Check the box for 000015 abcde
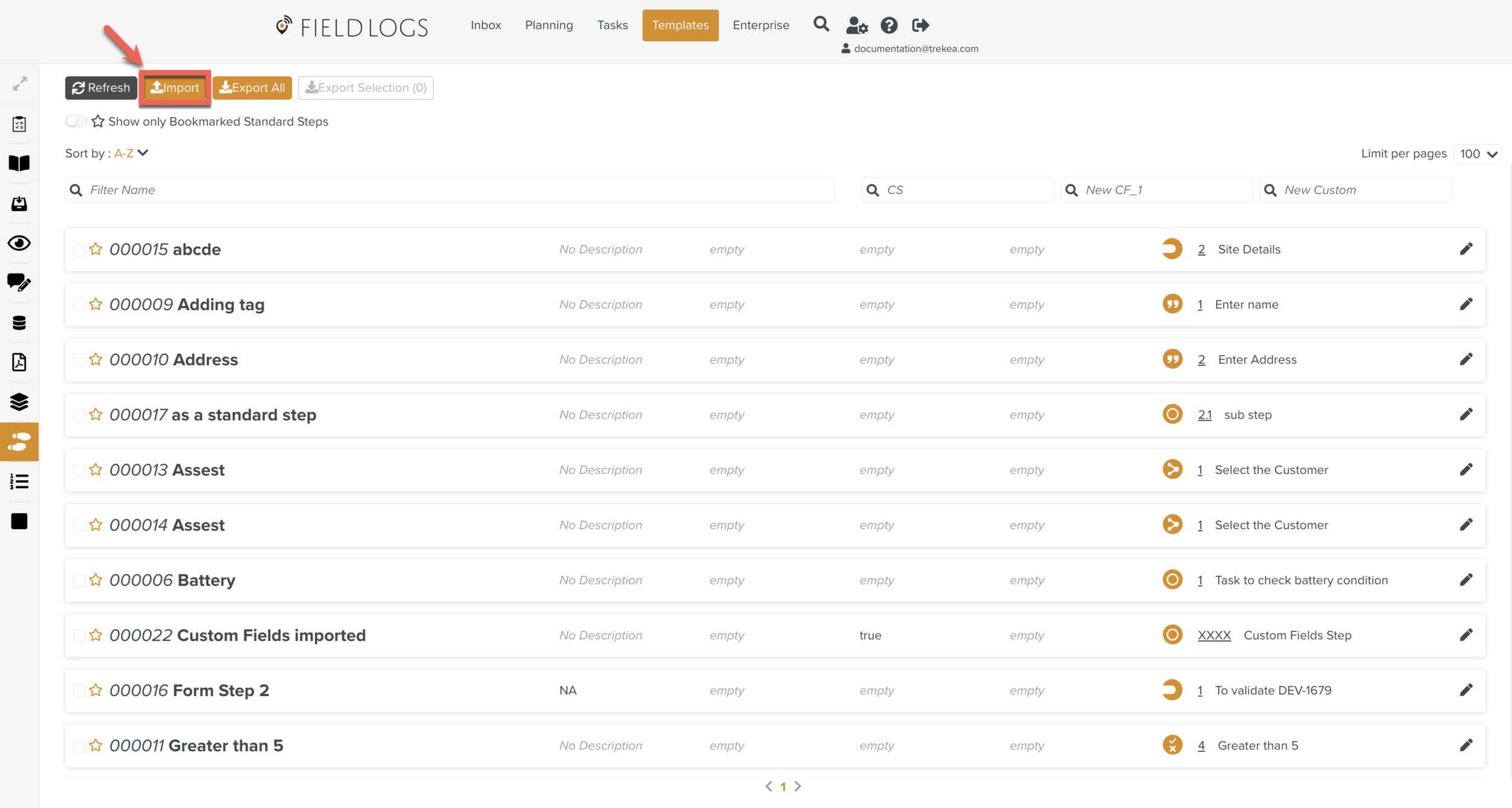 [x=79, y=250]
